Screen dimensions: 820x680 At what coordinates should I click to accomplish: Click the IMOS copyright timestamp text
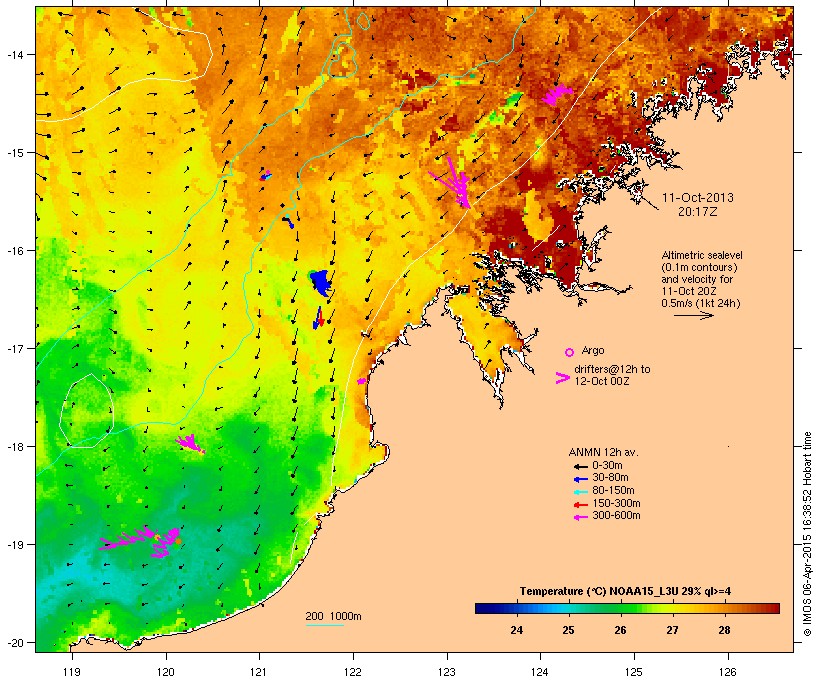coord(807,534)
